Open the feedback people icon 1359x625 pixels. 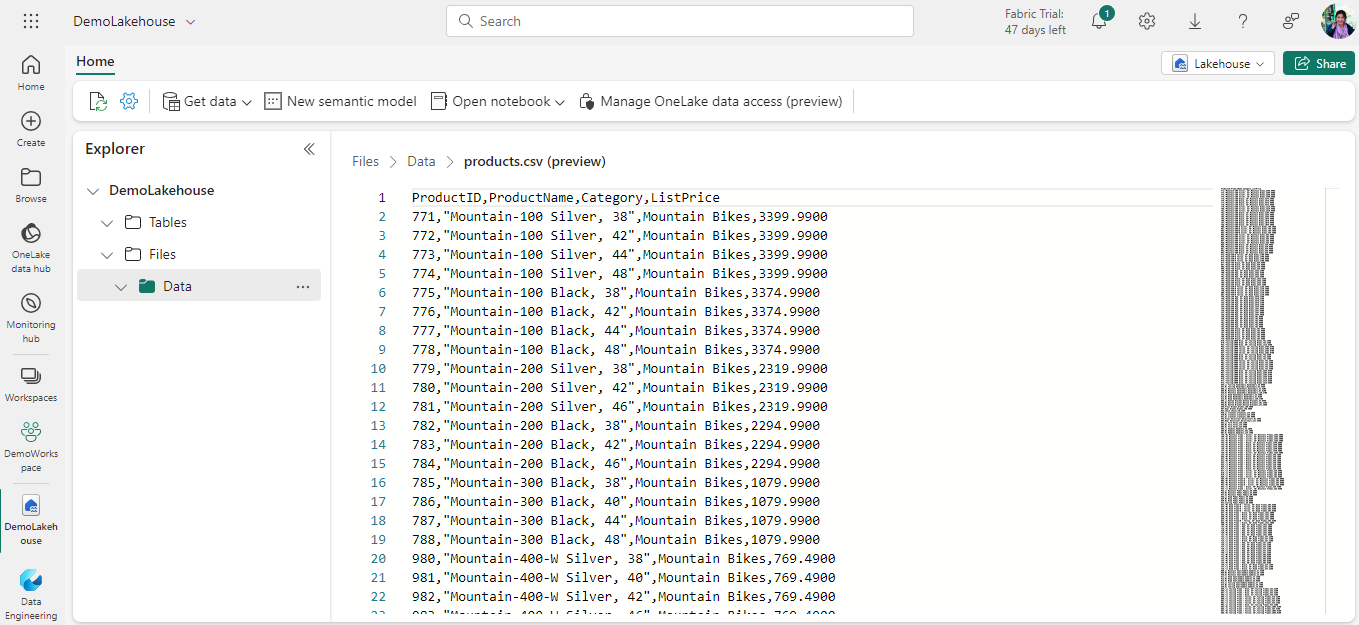click(x=1291, y=21)
